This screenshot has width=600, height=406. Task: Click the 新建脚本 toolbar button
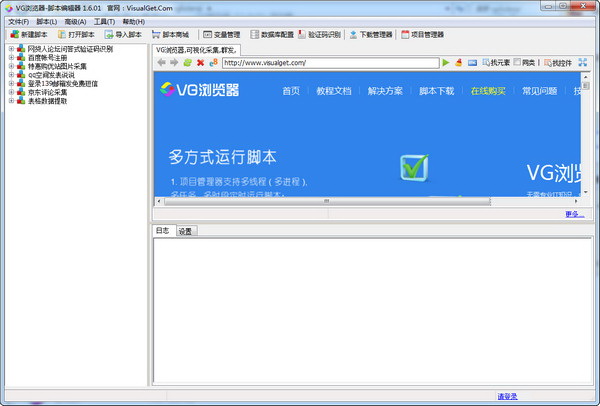(x=29, y=34)
